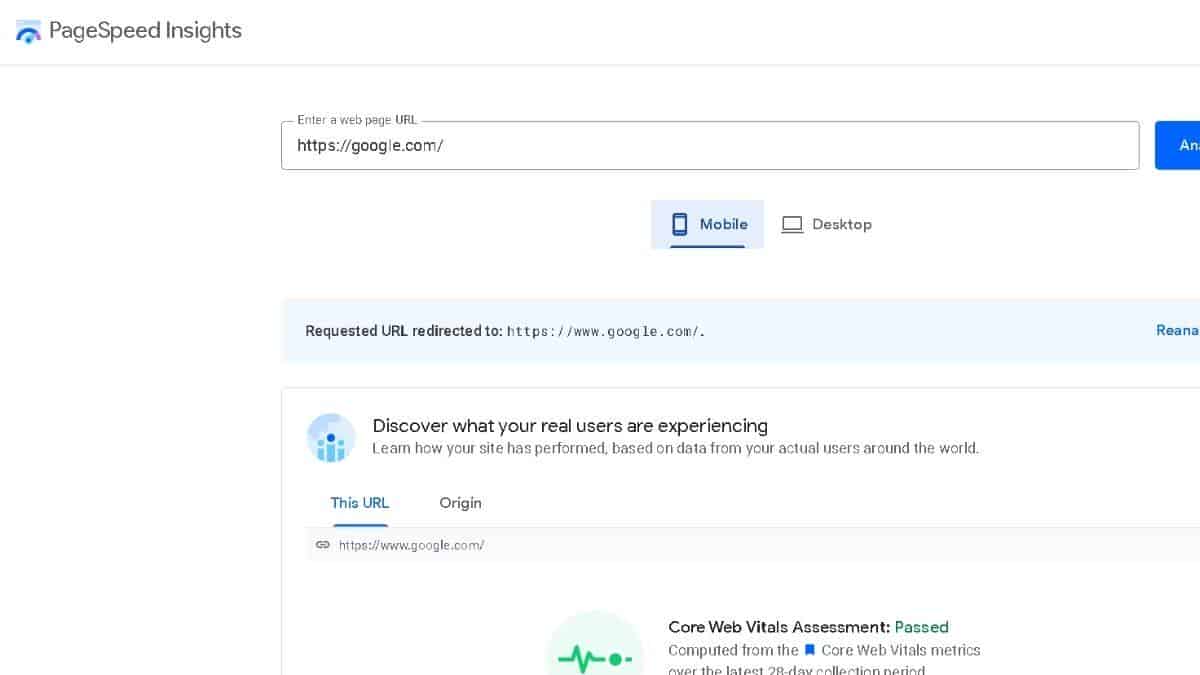Click the mobile phone icon
The image size is (1200, 675).
coord(680,224)
